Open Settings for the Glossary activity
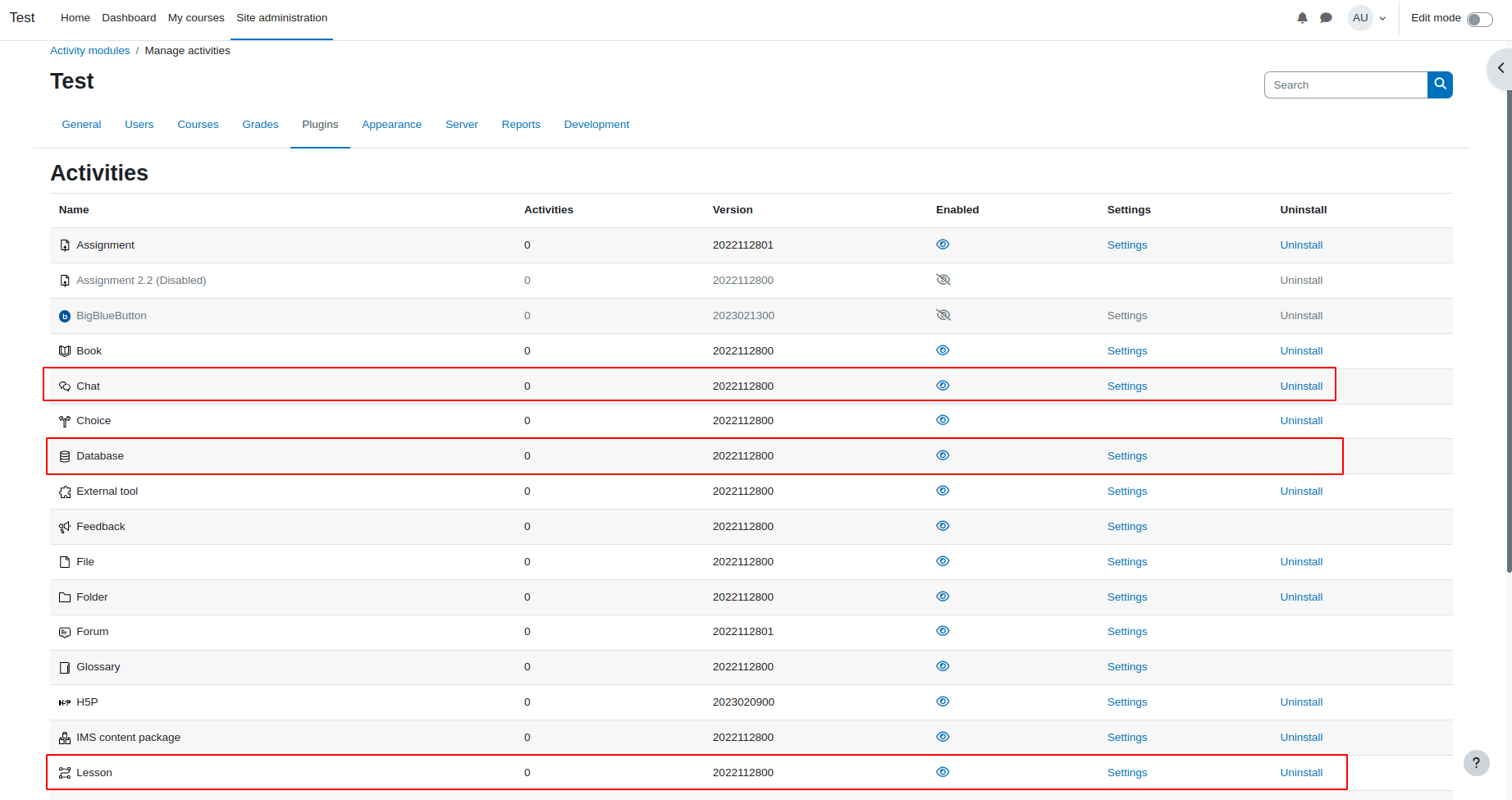This screenshot has width=1512, height=800. point(1127,667)
